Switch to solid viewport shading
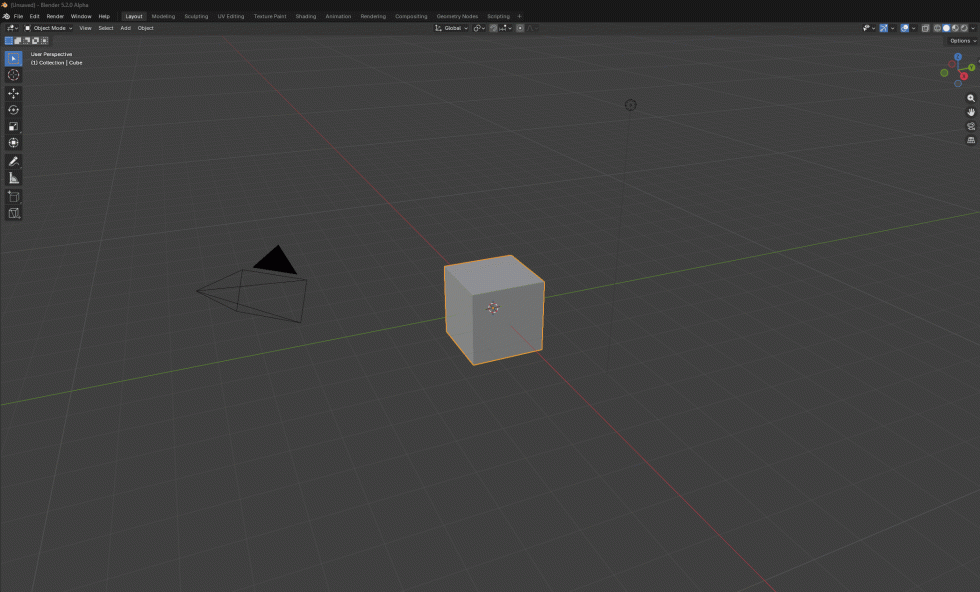This screenshot has width=980, height=592. pos(946,28)
